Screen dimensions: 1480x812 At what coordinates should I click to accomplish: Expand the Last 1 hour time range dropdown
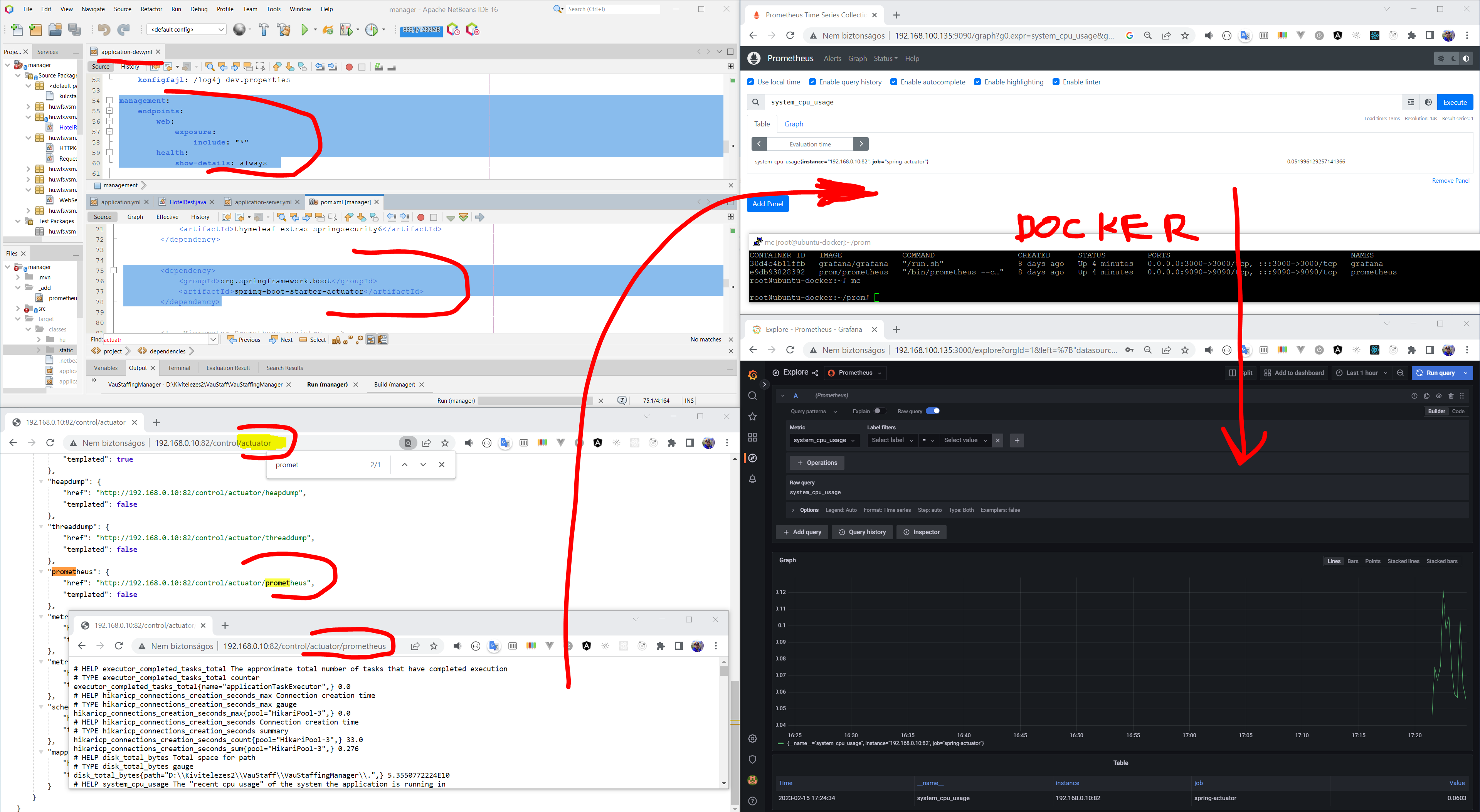[1362, 372]
